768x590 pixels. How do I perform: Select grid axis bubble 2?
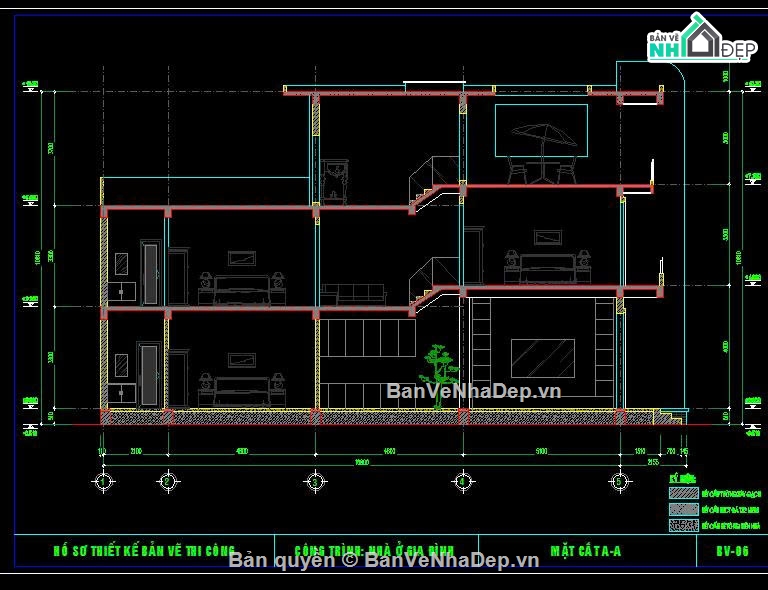pos(168,482)
